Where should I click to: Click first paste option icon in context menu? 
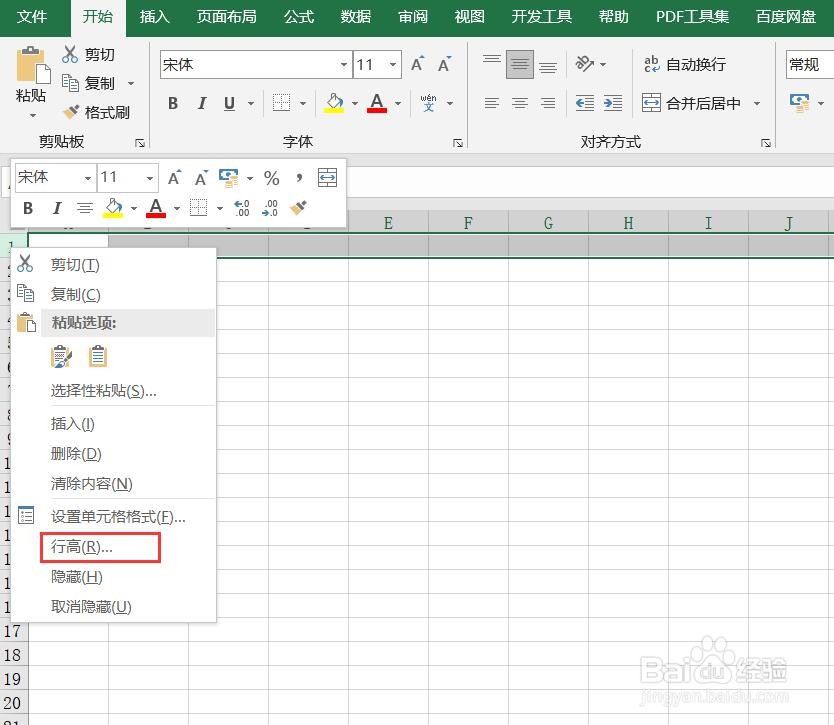point(61,357)
